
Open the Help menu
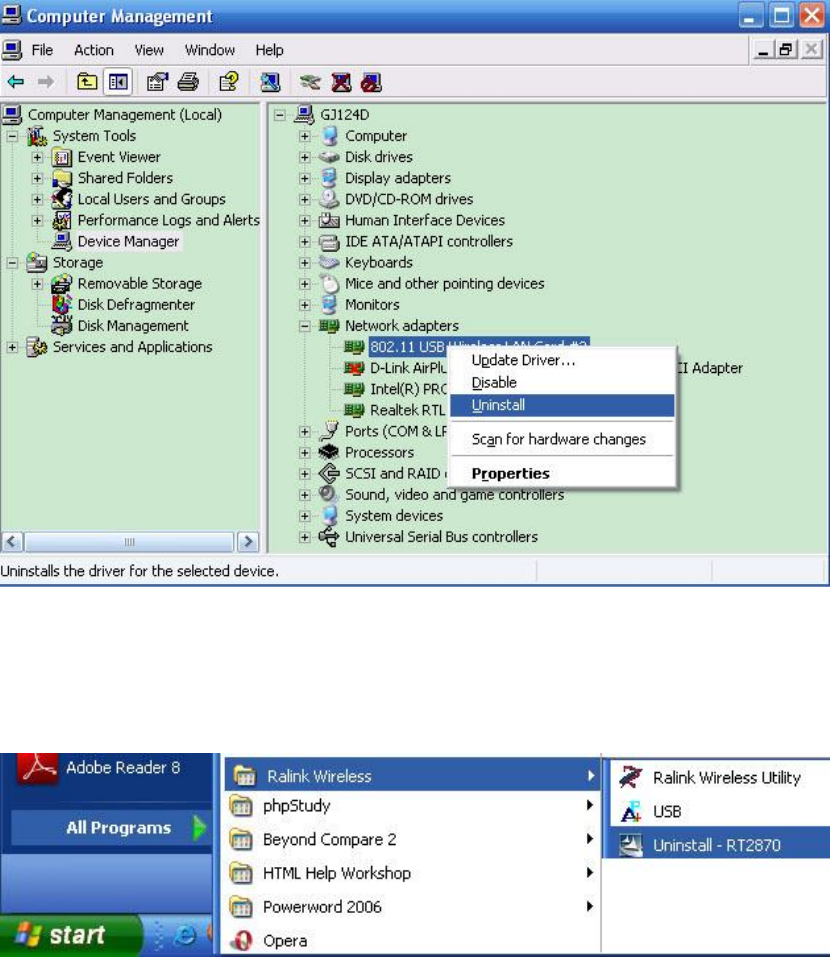click(269, 50)
